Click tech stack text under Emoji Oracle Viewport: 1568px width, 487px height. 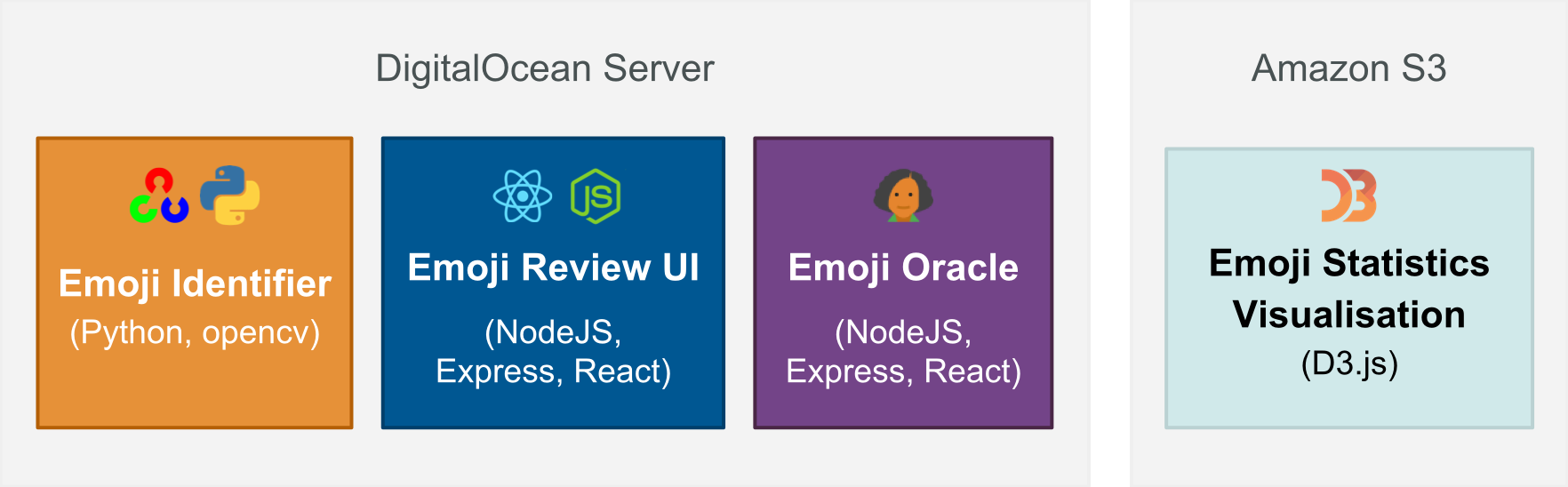point(903,352)
